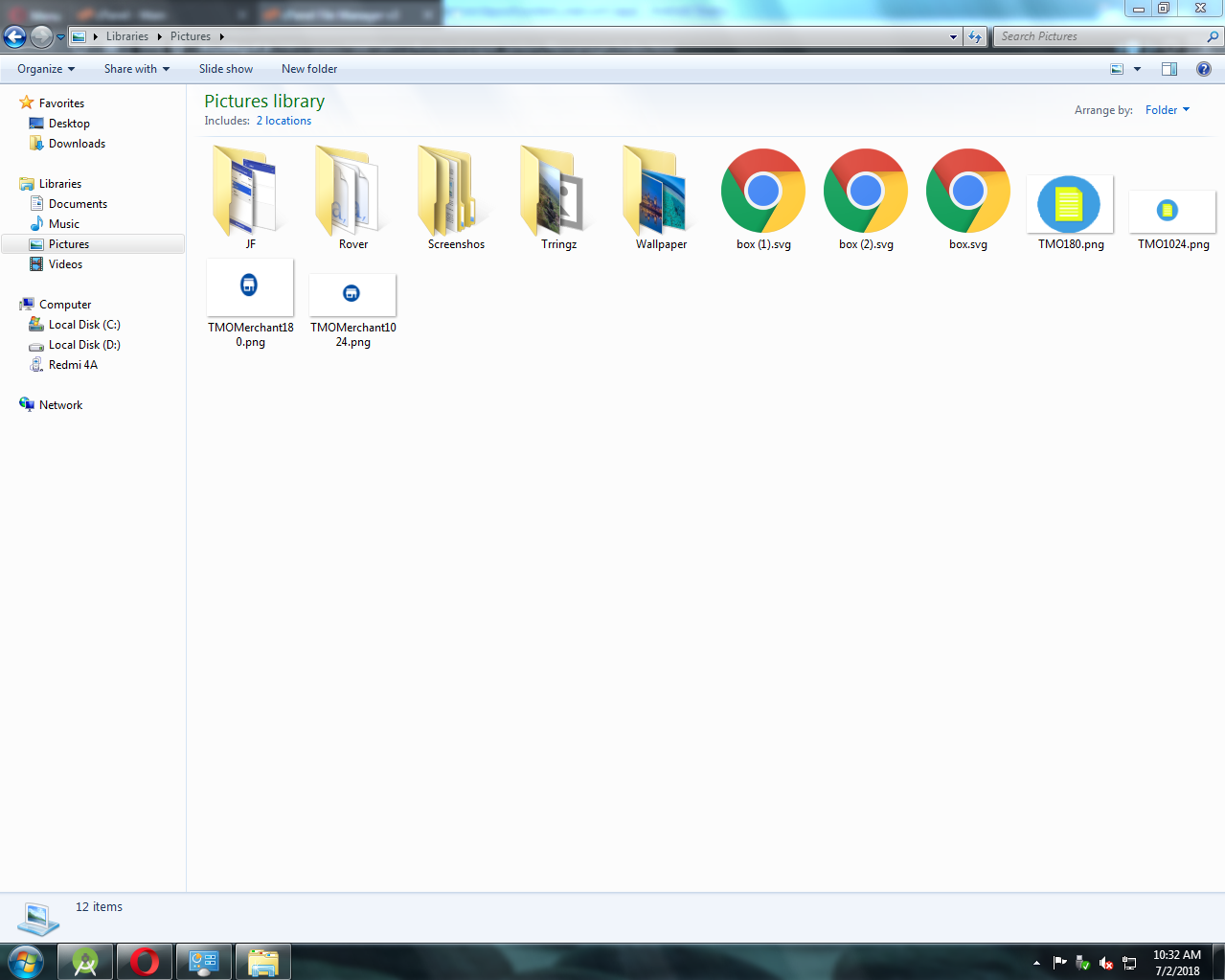The width and height of the screenshot is (1225, 980).
Task: Expand the change view options arrow
Action: [x=1137, y=69]
